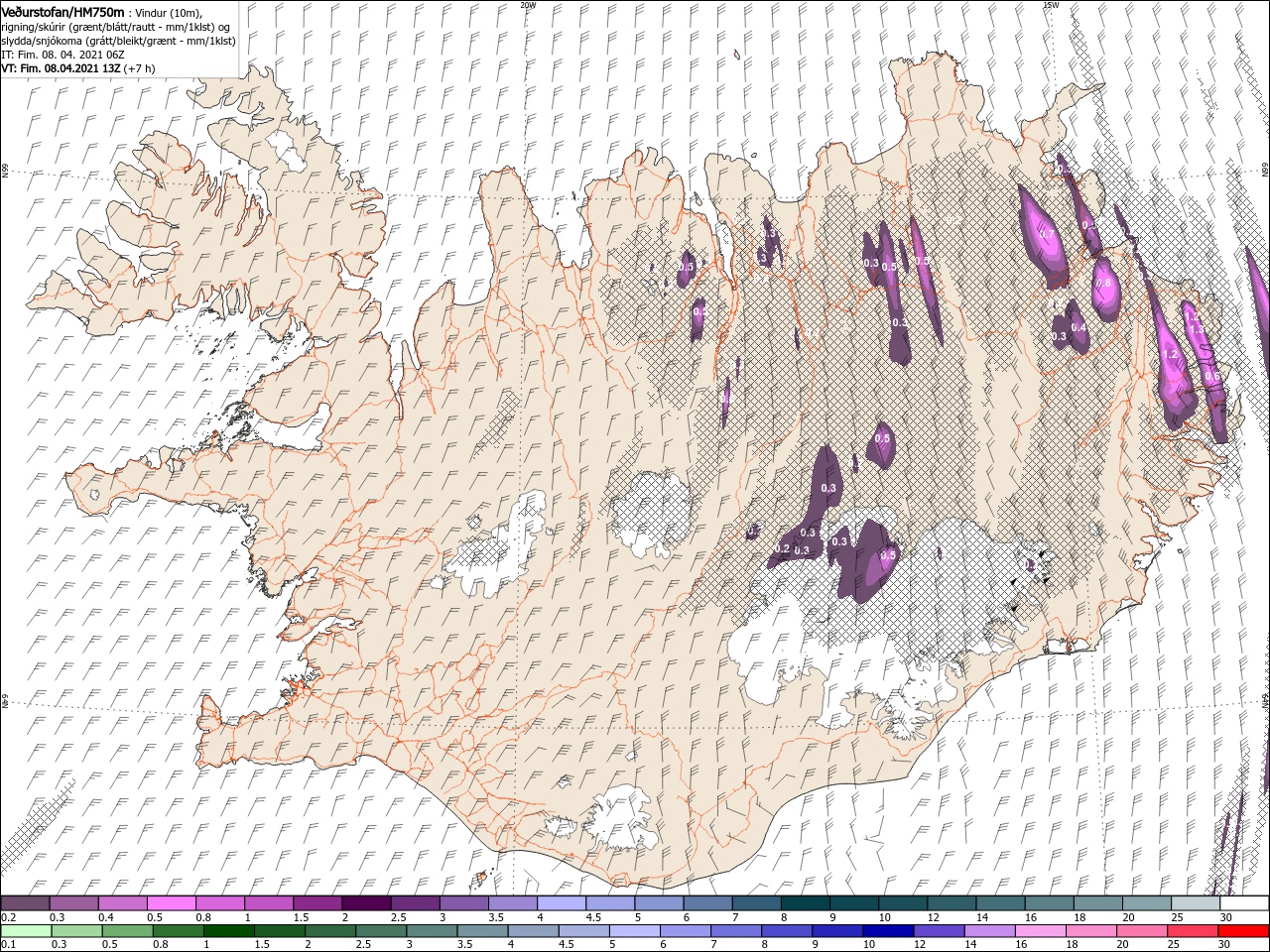Pick the darkest green bottom-row swatch at 1
1270x952 pixels.
point(229,931)
